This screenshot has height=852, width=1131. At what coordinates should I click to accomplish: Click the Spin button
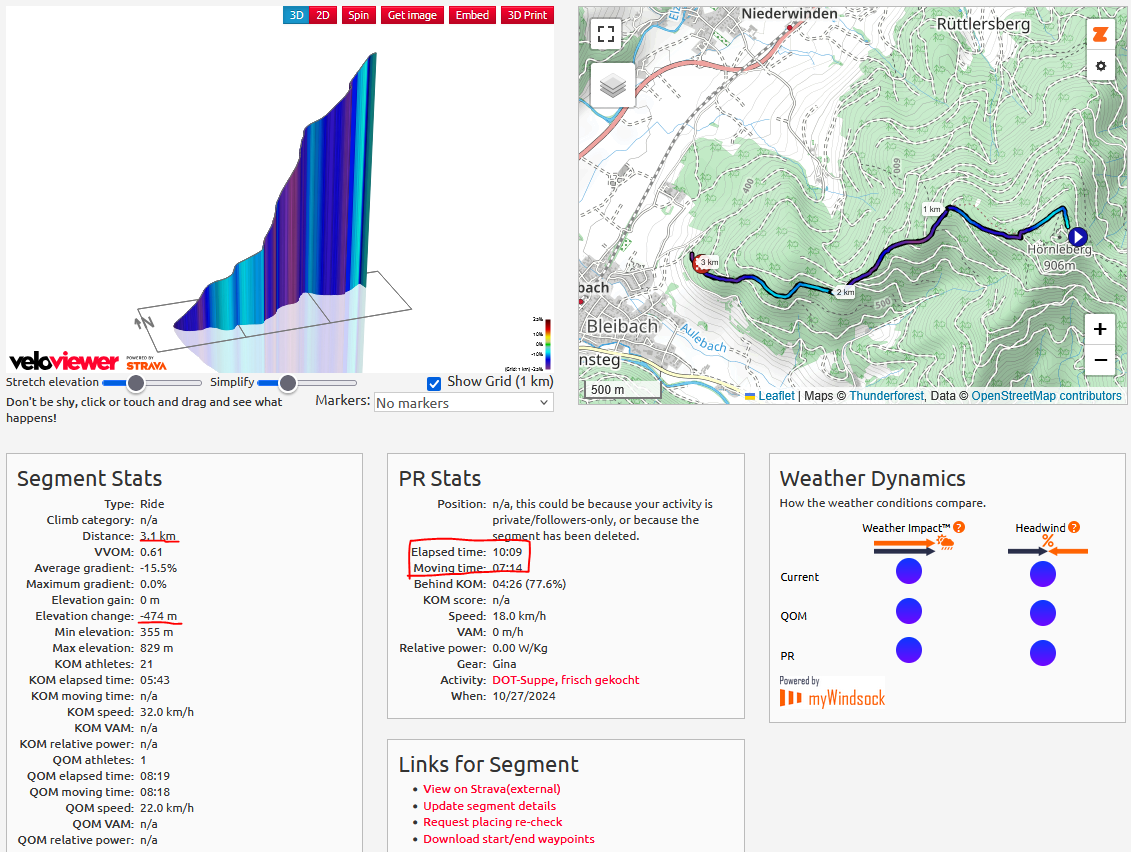357,15
